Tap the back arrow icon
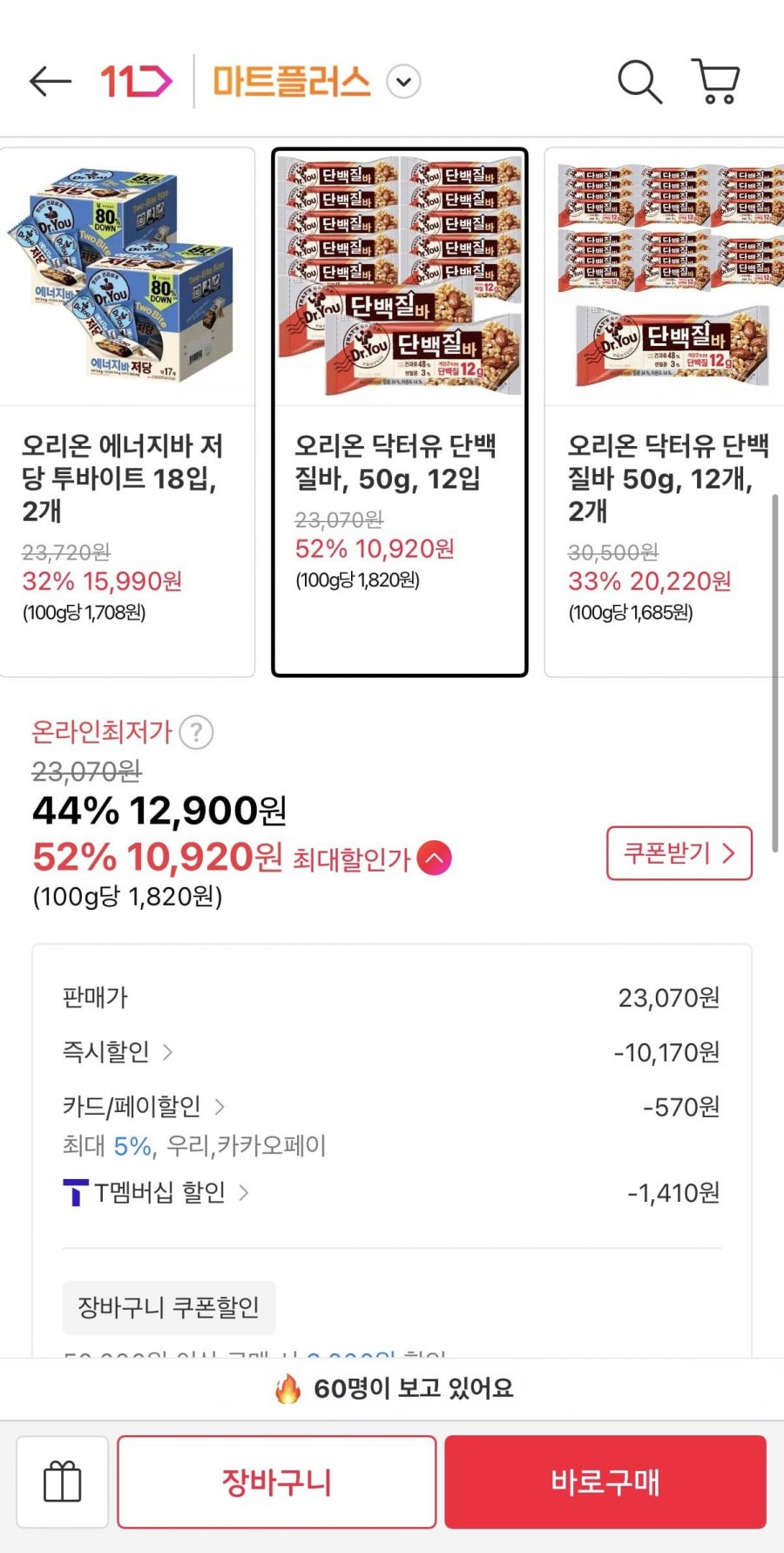 click(x=50, y=82)
